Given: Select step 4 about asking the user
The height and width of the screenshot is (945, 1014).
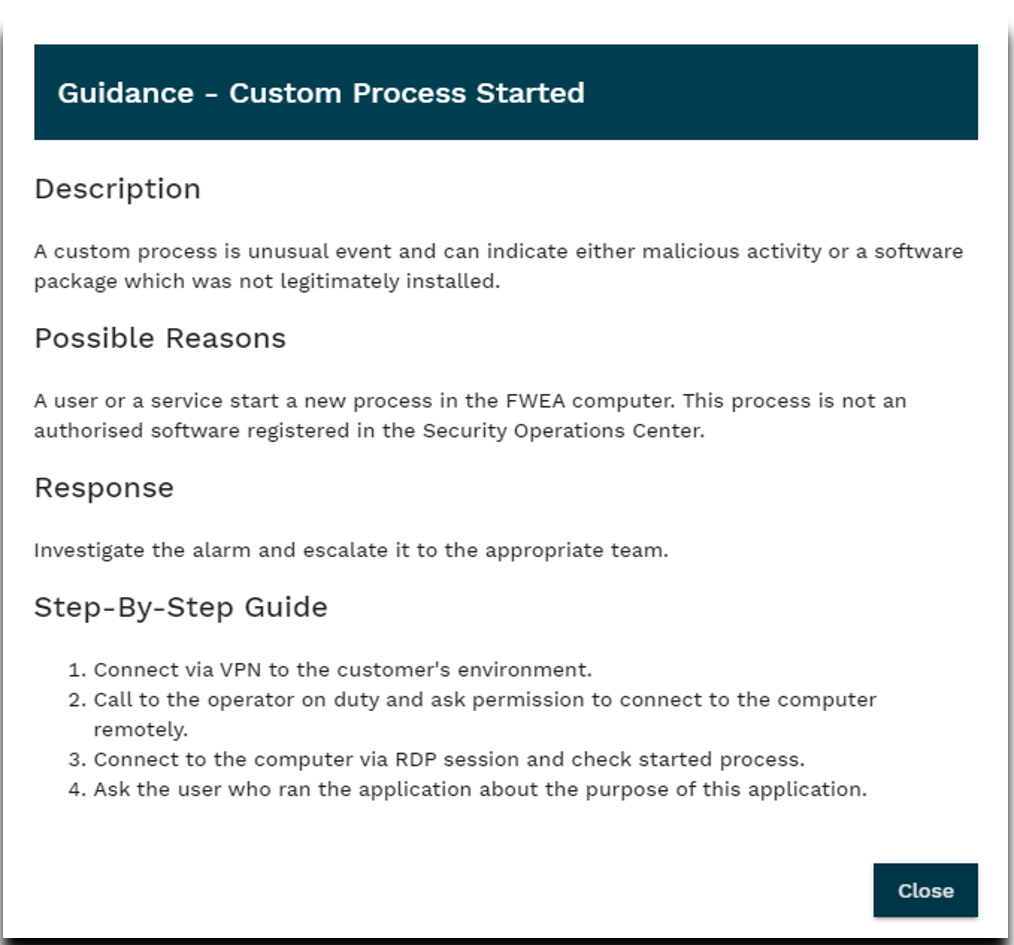Looking at the screenshot, I should pos(480,789).
